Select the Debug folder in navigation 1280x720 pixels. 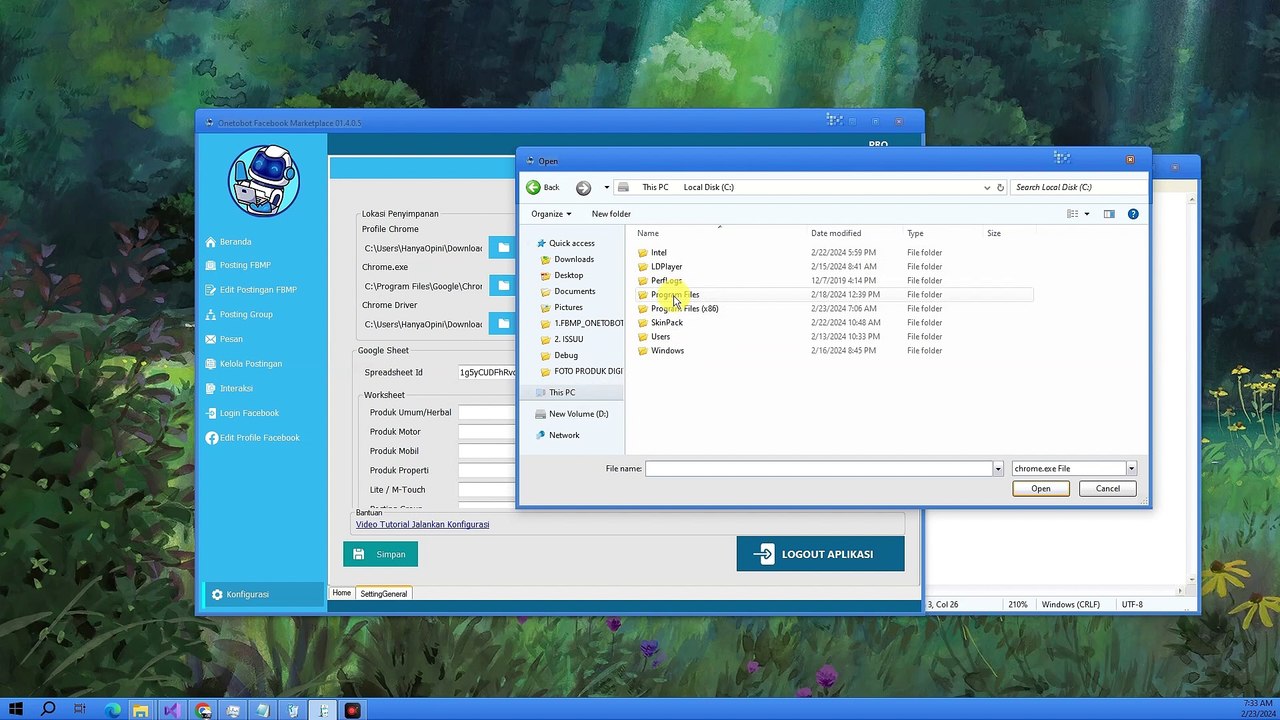coord(559,356)
